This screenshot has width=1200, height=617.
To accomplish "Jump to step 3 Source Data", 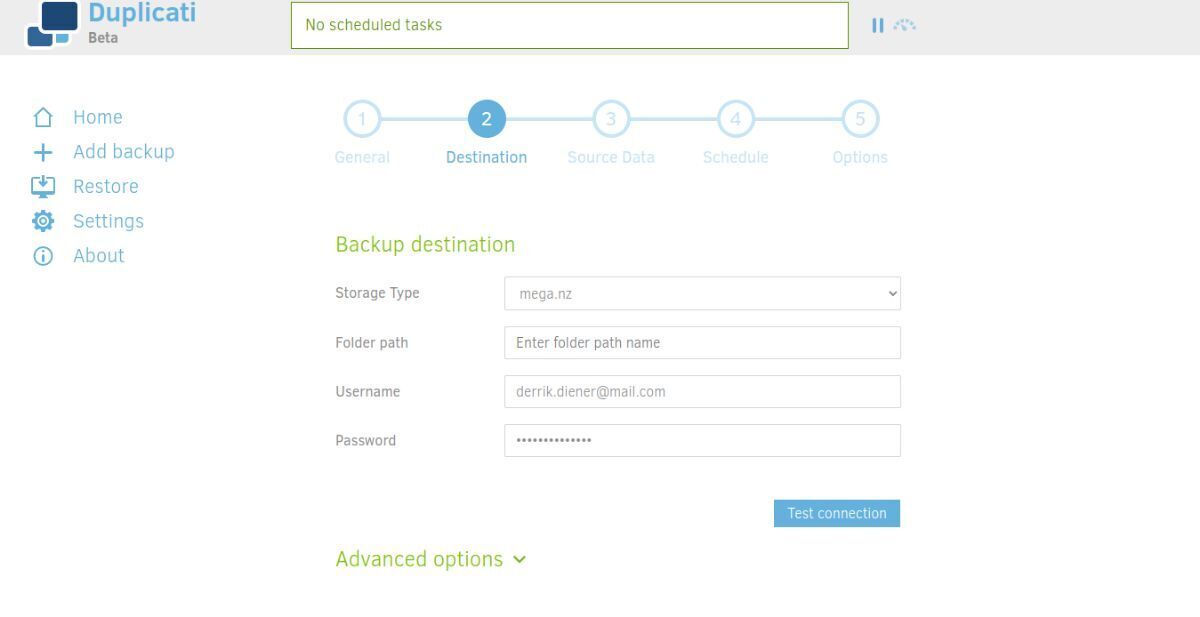I will 611,120.
